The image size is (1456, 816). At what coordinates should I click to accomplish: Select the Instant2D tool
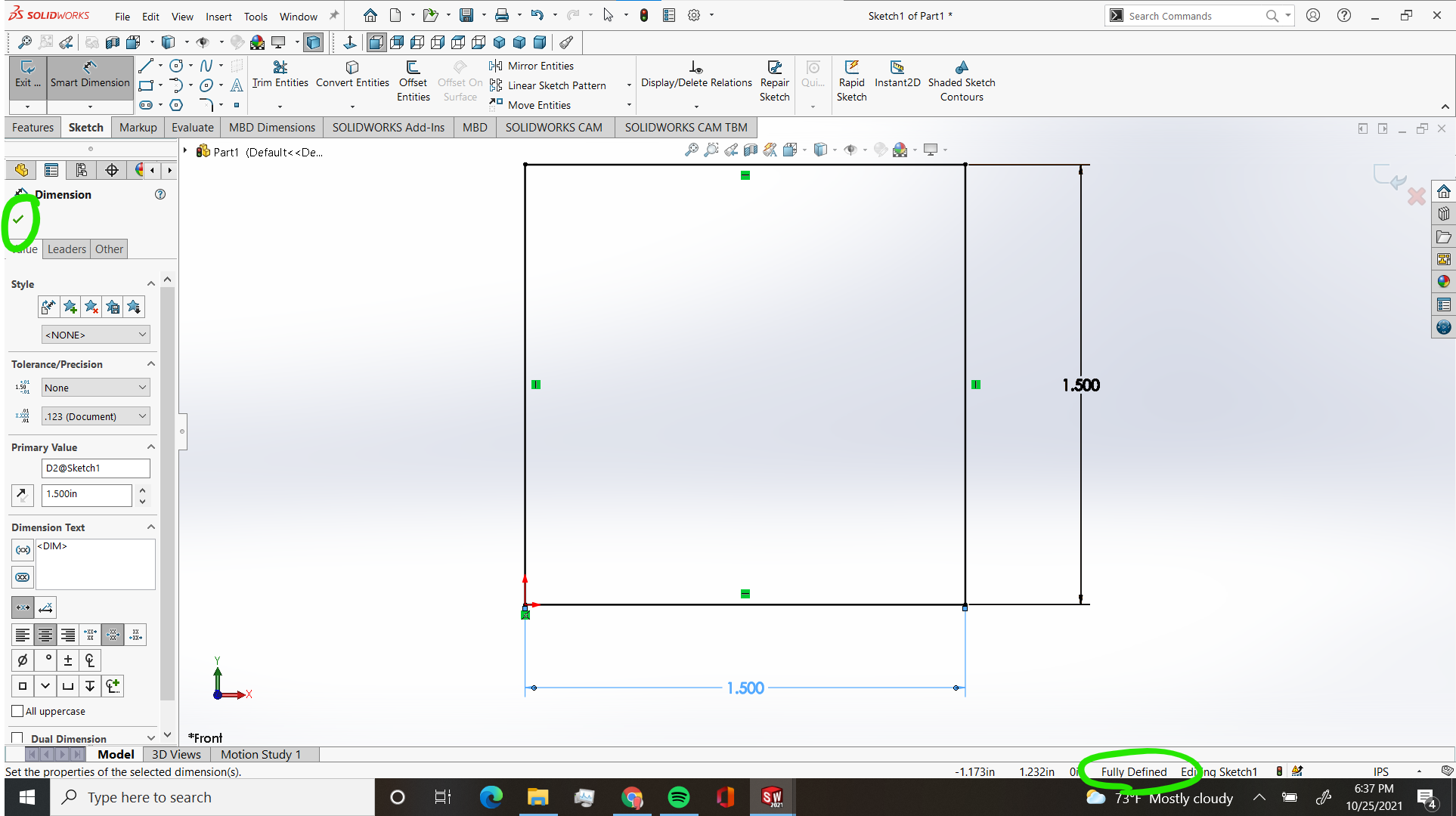(897, 73)
